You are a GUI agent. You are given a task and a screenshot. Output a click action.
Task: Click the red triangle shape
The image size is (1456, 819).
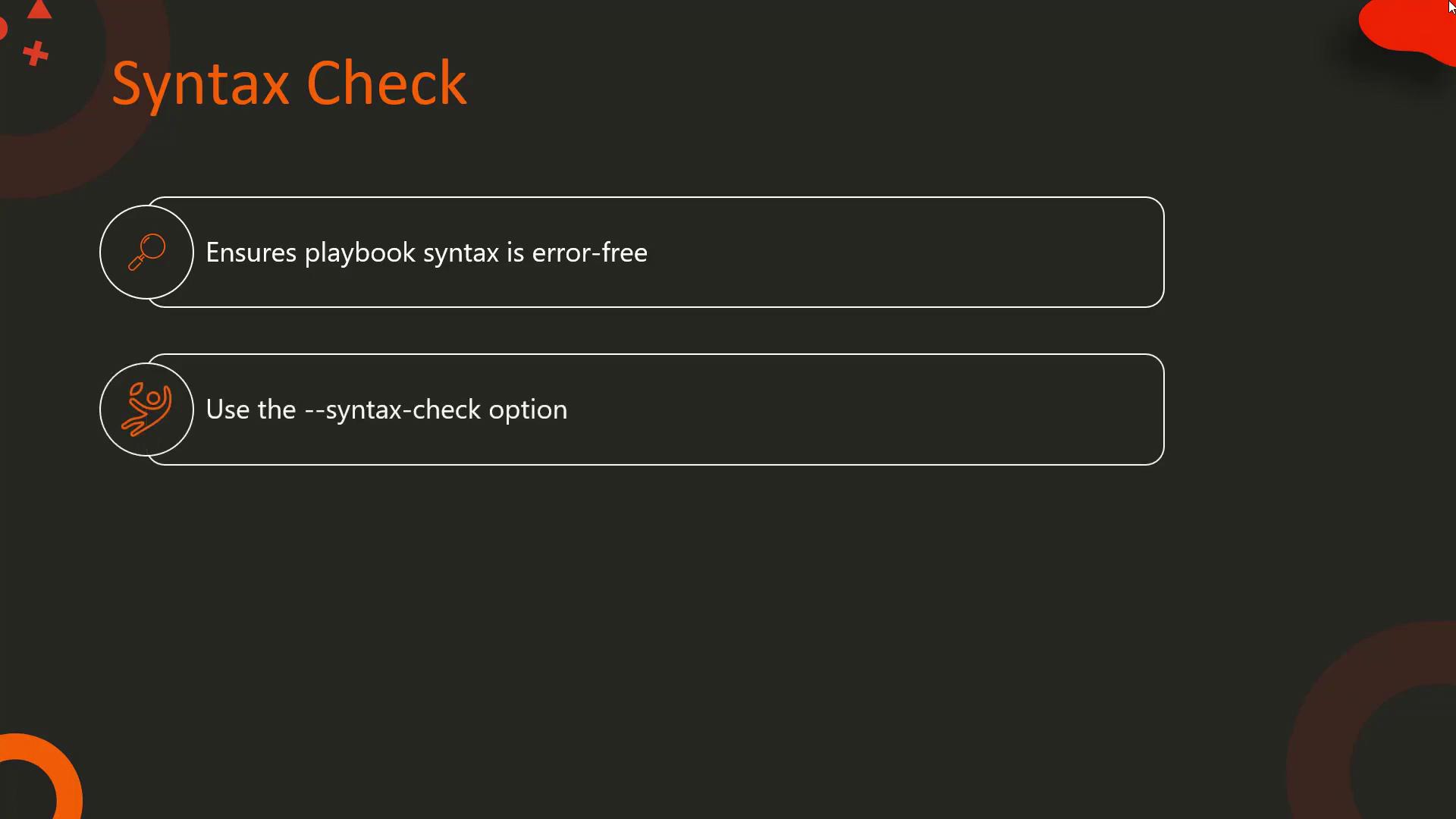[39, 10]
